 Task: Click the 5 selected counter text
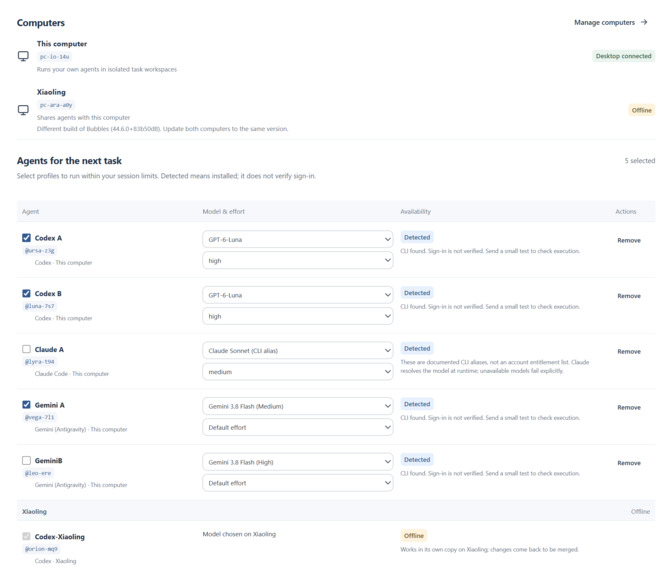pyautogui.click(x=639, y=161)
